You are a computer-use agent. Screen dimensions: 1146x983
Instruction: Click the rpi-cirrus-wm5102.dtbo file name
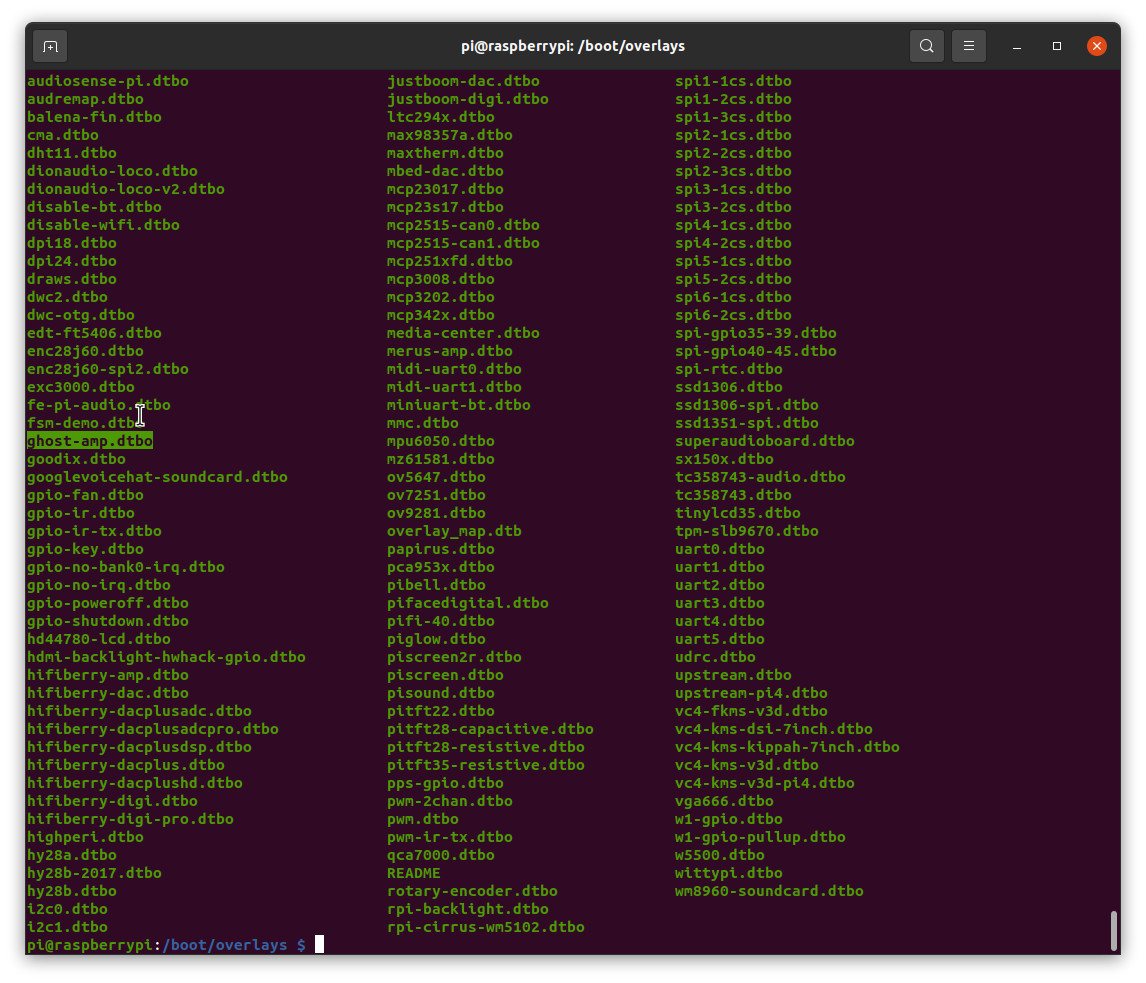click(x=485, y=927)
